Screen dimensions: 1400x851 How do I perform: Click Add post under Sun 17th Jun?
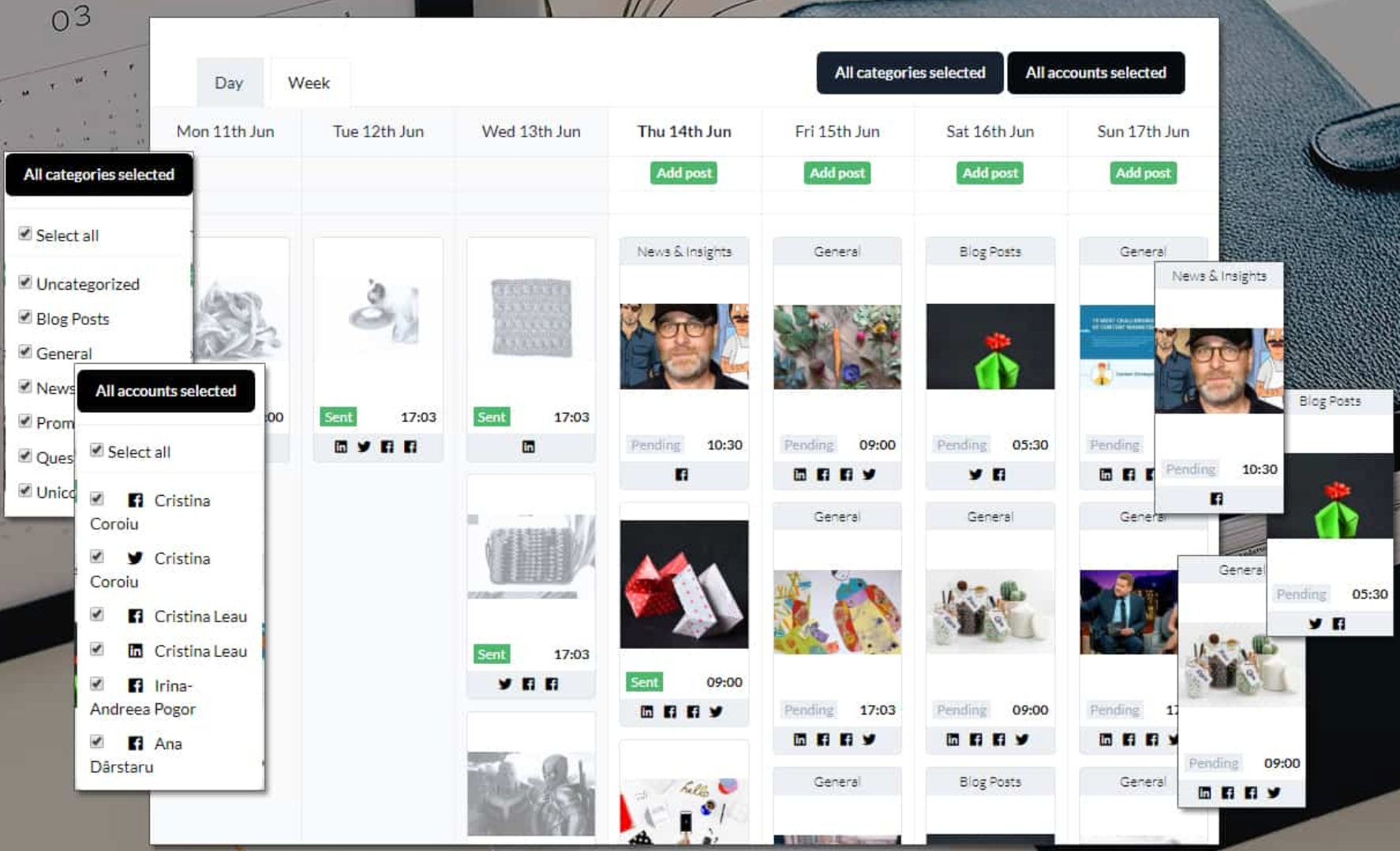(1143, 172)
